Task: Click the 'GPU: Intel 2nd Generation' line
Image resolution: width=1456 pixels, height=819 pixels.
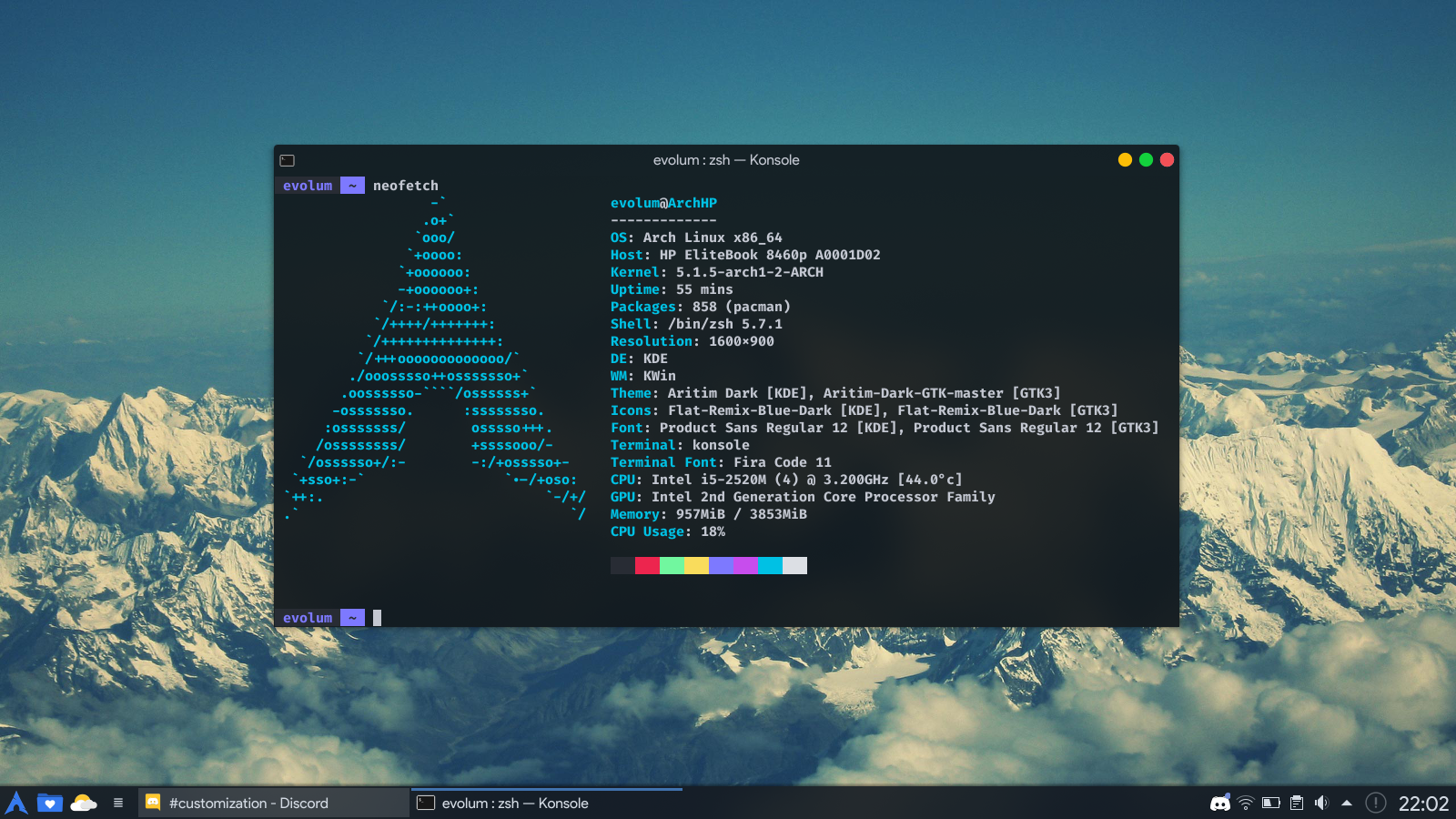Action: [x=803, y=497]
